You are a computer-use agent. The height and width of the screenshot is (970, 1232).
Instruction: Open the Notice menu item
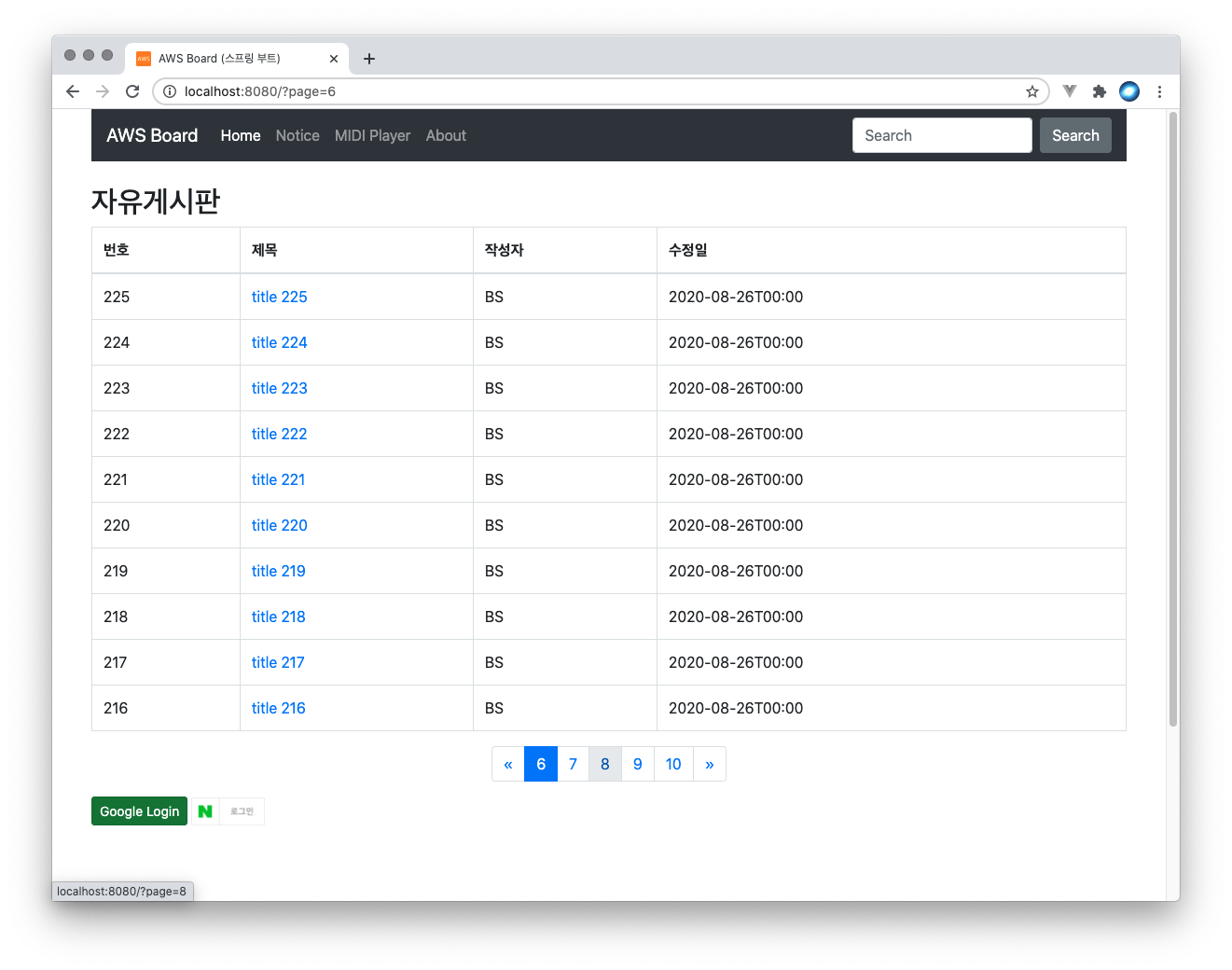click(298, 135)
